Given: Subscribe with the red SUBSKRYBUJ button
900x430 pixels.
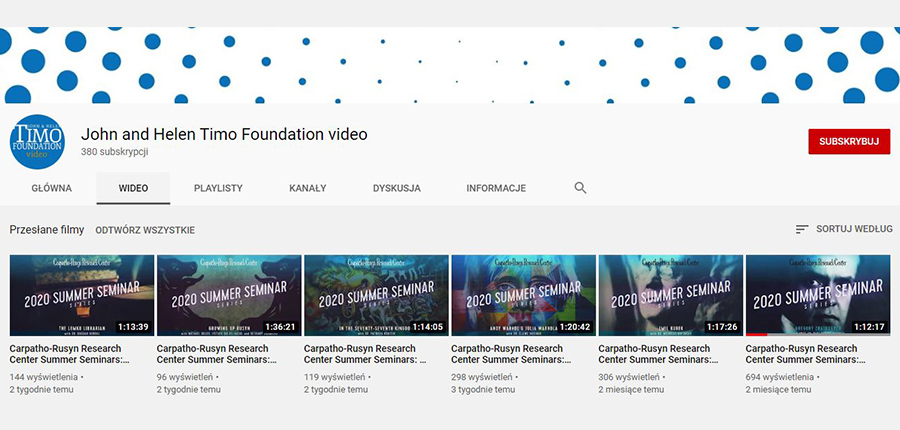Looking at the screenshot, I should click(x=849, y=142).
